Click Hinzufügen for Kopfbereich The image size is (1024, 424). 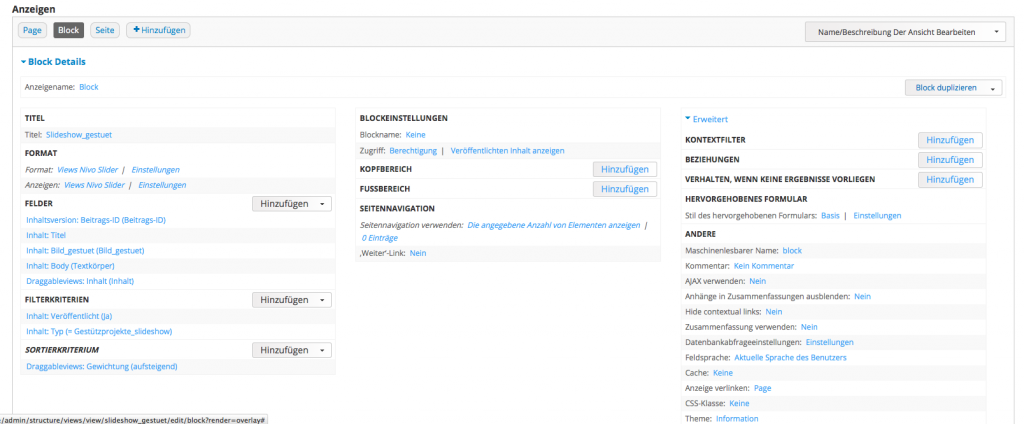tap(624, 170)
